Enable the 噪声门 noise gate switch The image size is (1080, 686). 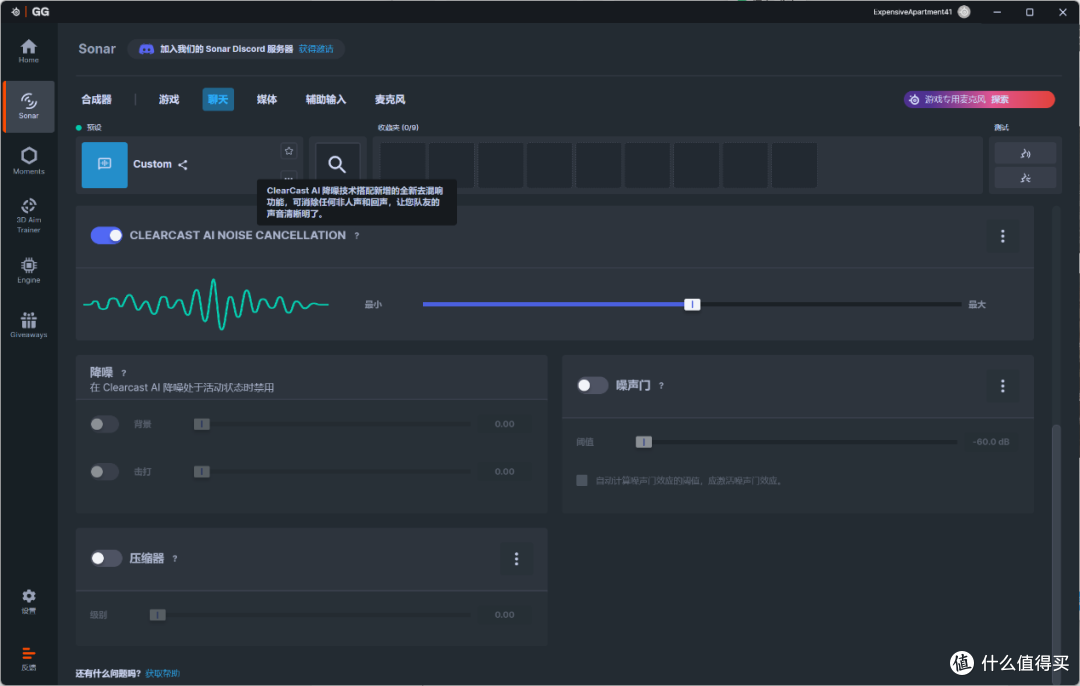point(592,385)
